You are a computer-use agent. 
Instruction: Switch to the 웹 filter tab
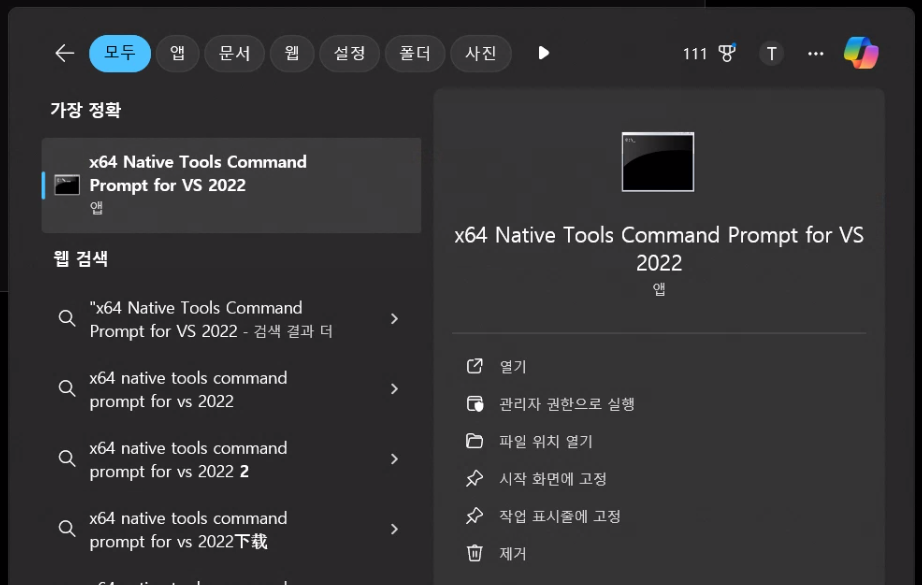coord(292,54)
